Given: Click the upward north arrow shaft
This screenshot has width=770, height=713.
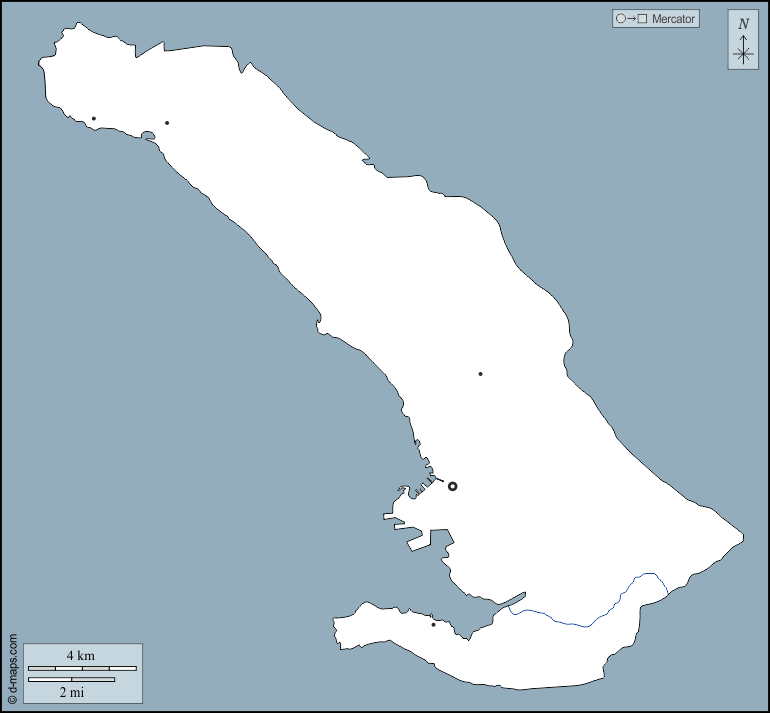Looking at the screenshot, I should (x=743, y=40).
